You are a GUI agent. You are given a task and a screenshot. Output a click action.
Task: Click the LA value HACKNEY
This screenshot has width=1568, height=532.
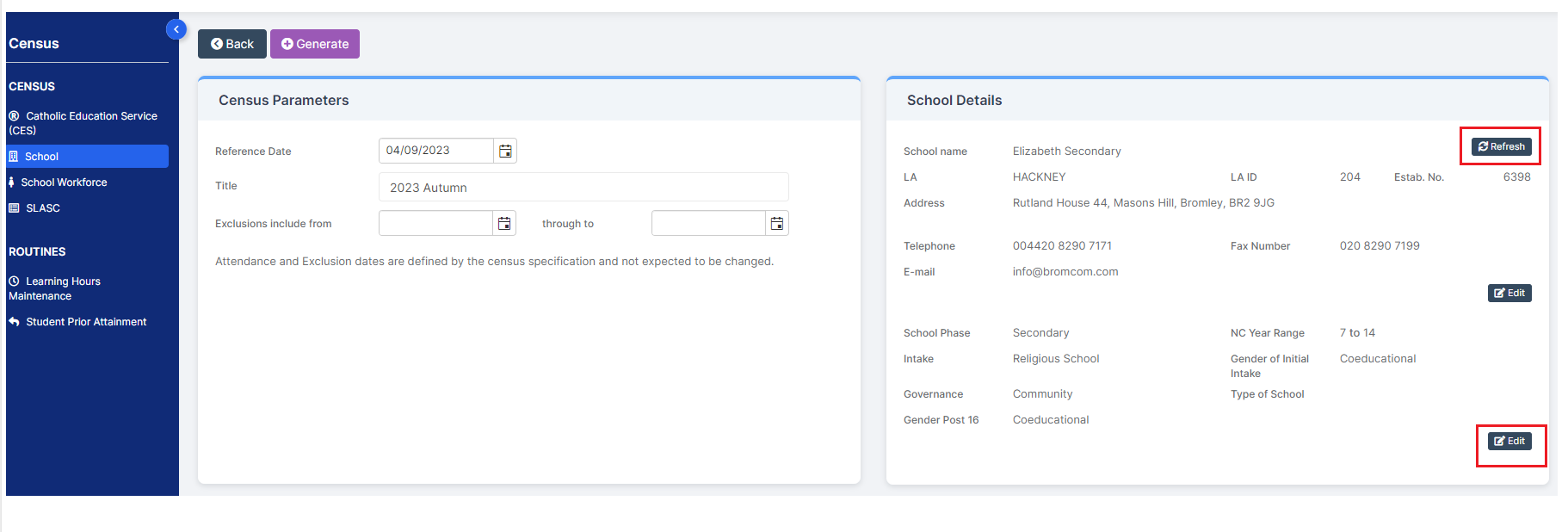pyautogui.click(x=1039, y=176)
